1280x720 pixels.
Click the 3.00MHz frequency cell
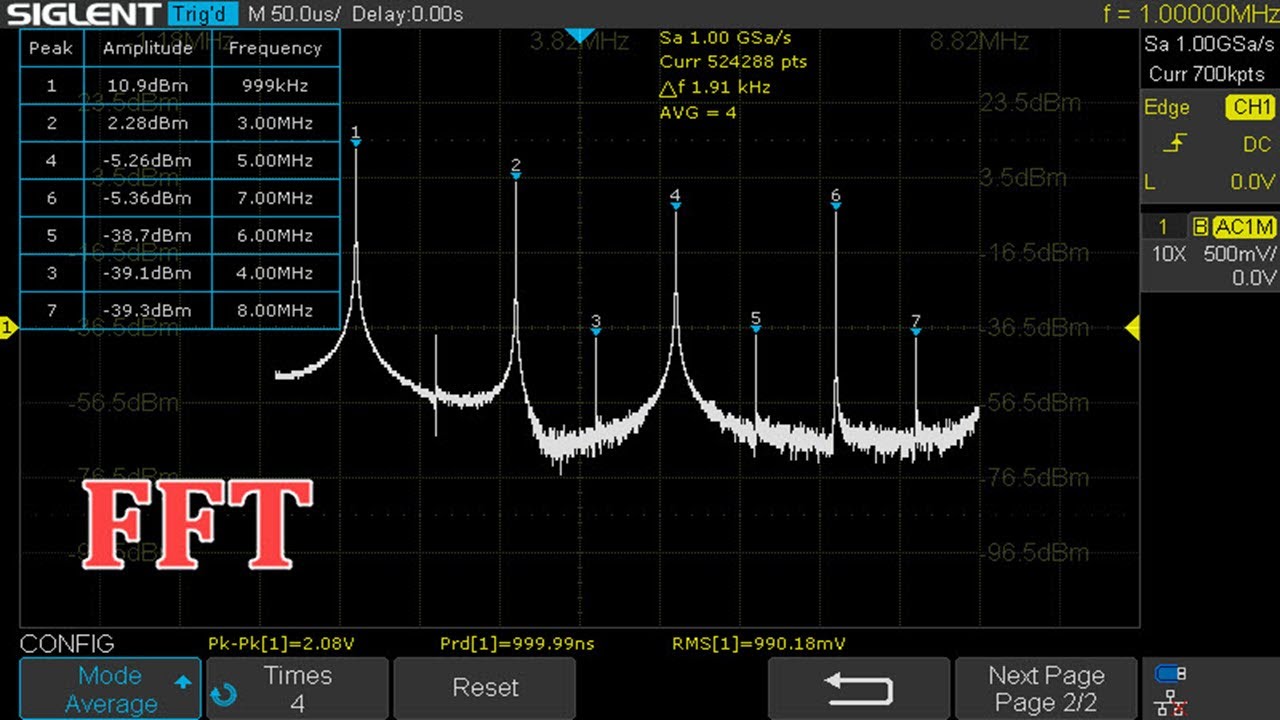point(276,123)
